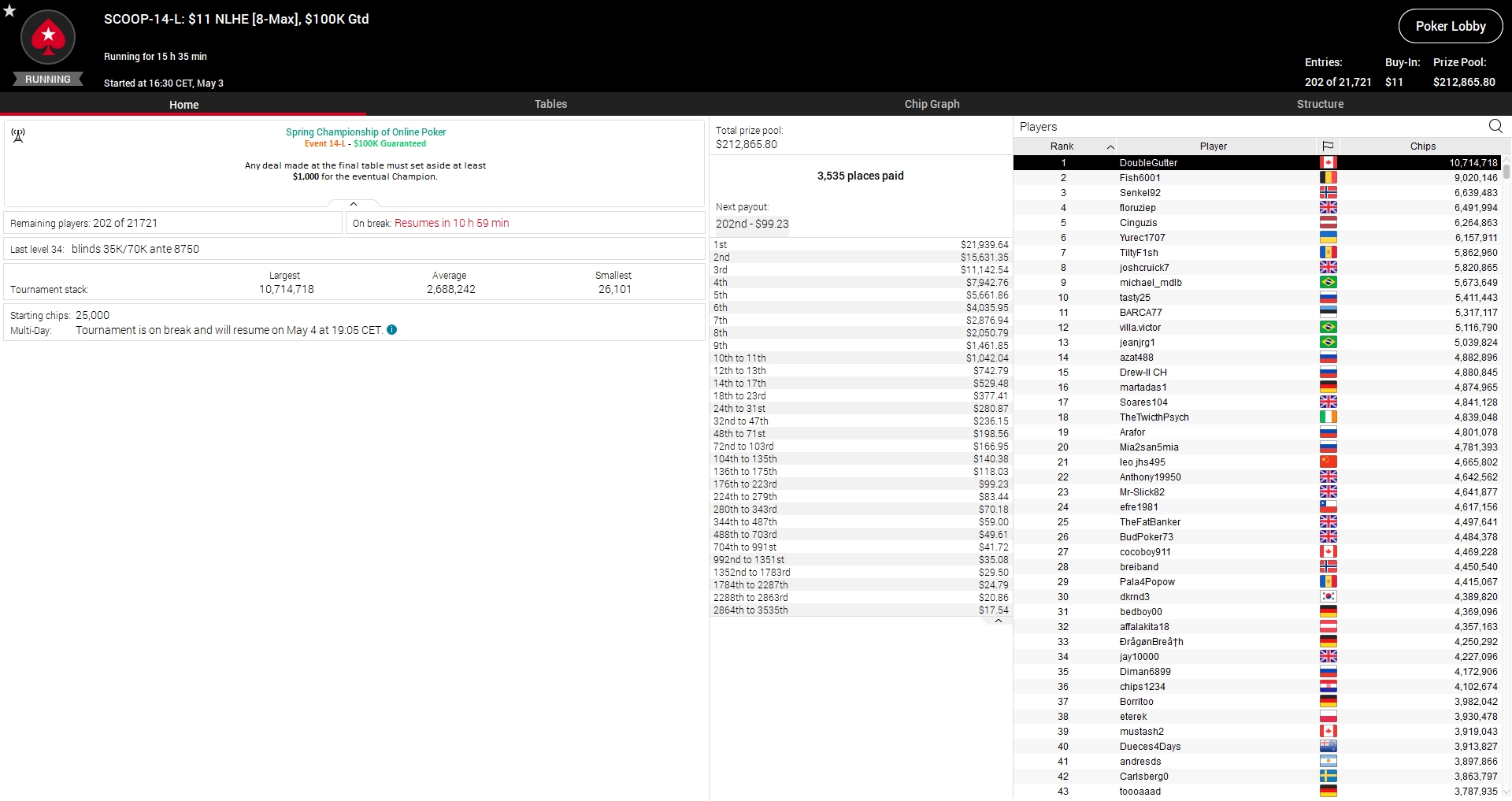Screen dimensions: 1512x801
Task: Collapse the payout list chevron
Action: [999, 621]
